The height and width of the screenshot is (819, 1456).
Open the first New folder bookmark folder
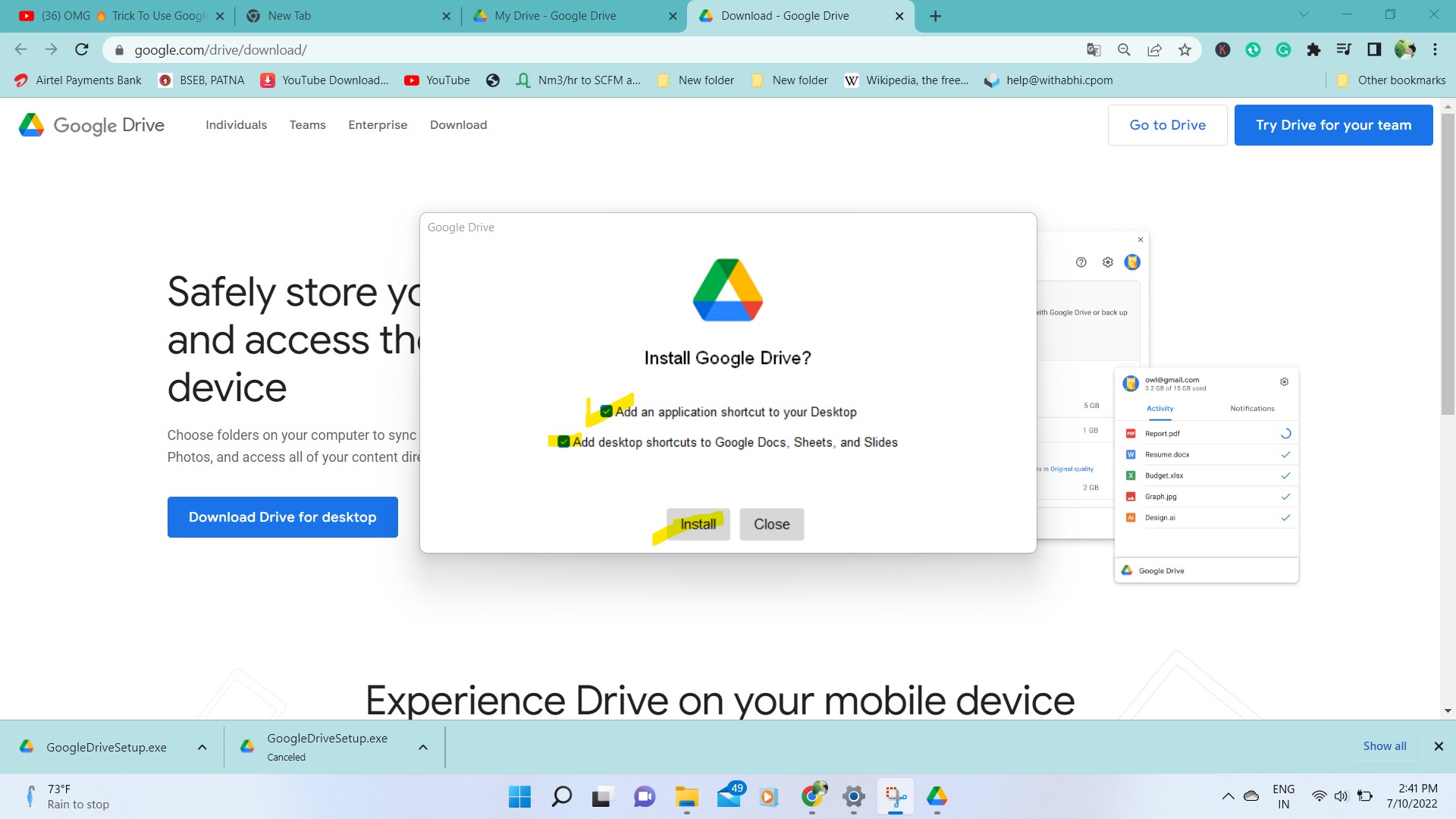click(x=696, y=80)
